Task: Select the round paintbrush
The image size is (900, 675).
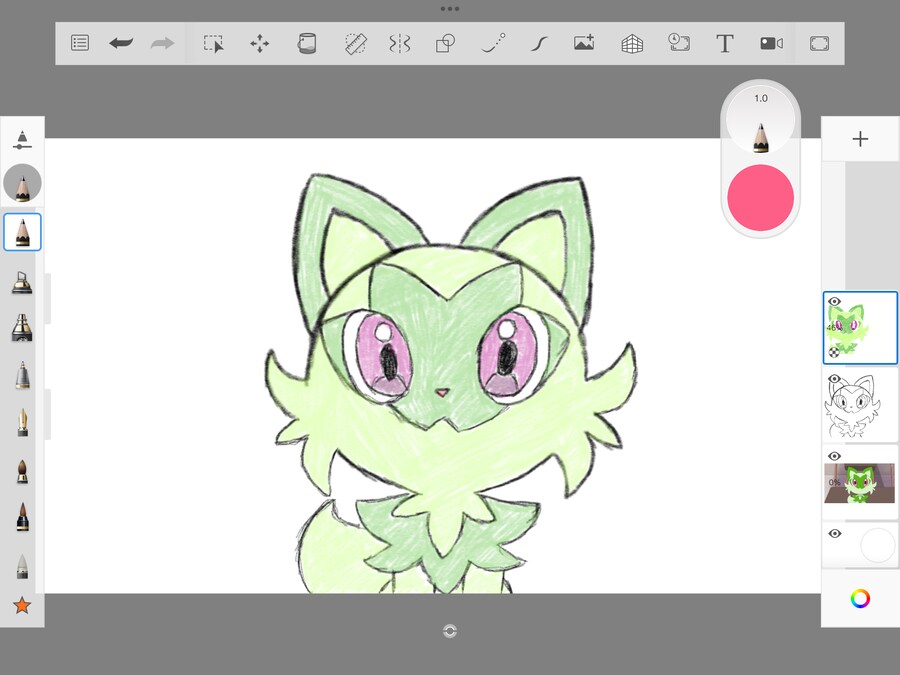Action: pos(22,471)
